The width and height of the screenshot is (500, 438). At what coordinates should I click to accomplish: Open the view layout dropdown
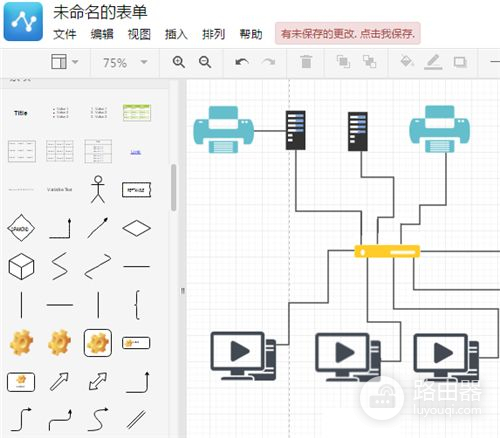point(64,62)
